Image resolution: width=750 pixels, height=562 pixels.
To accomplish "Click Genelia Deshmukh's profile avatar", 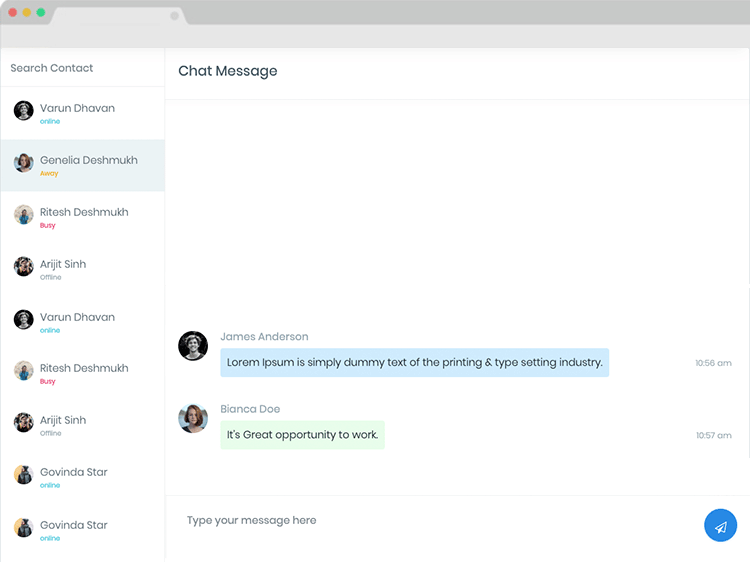I will coord(24,163).
